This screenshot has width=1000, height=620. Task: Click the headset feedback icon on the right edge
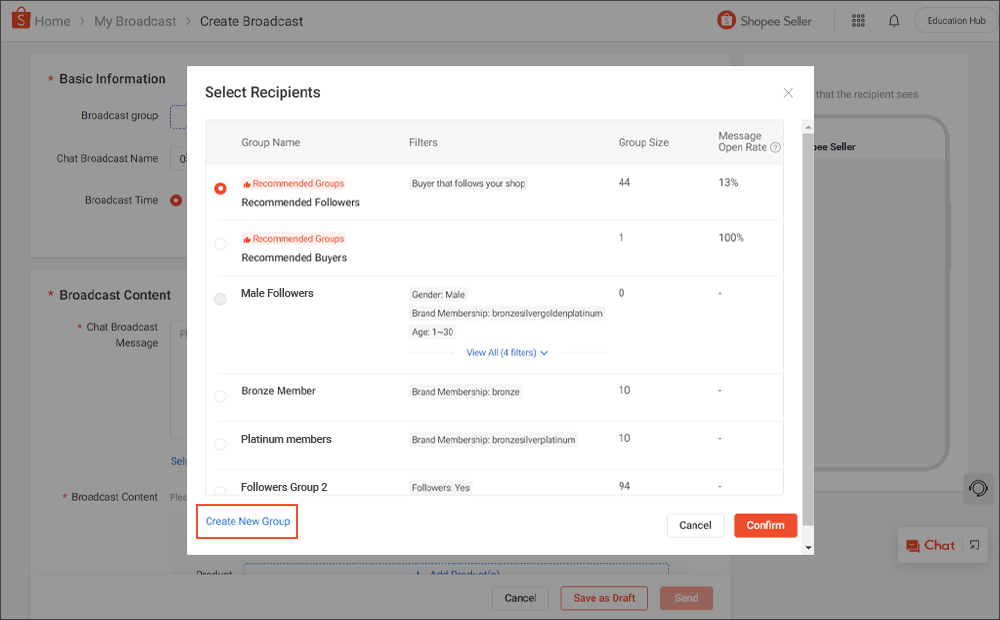[978, 489]
